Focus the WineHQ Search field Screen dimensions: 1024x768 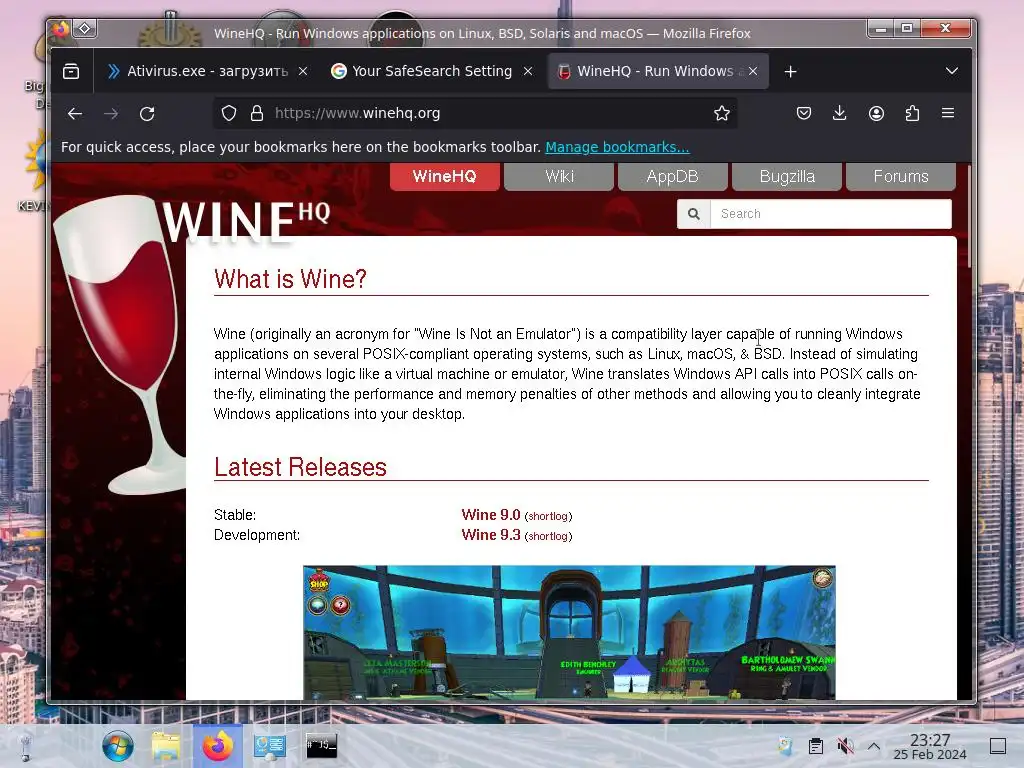[x=831, y=214]
